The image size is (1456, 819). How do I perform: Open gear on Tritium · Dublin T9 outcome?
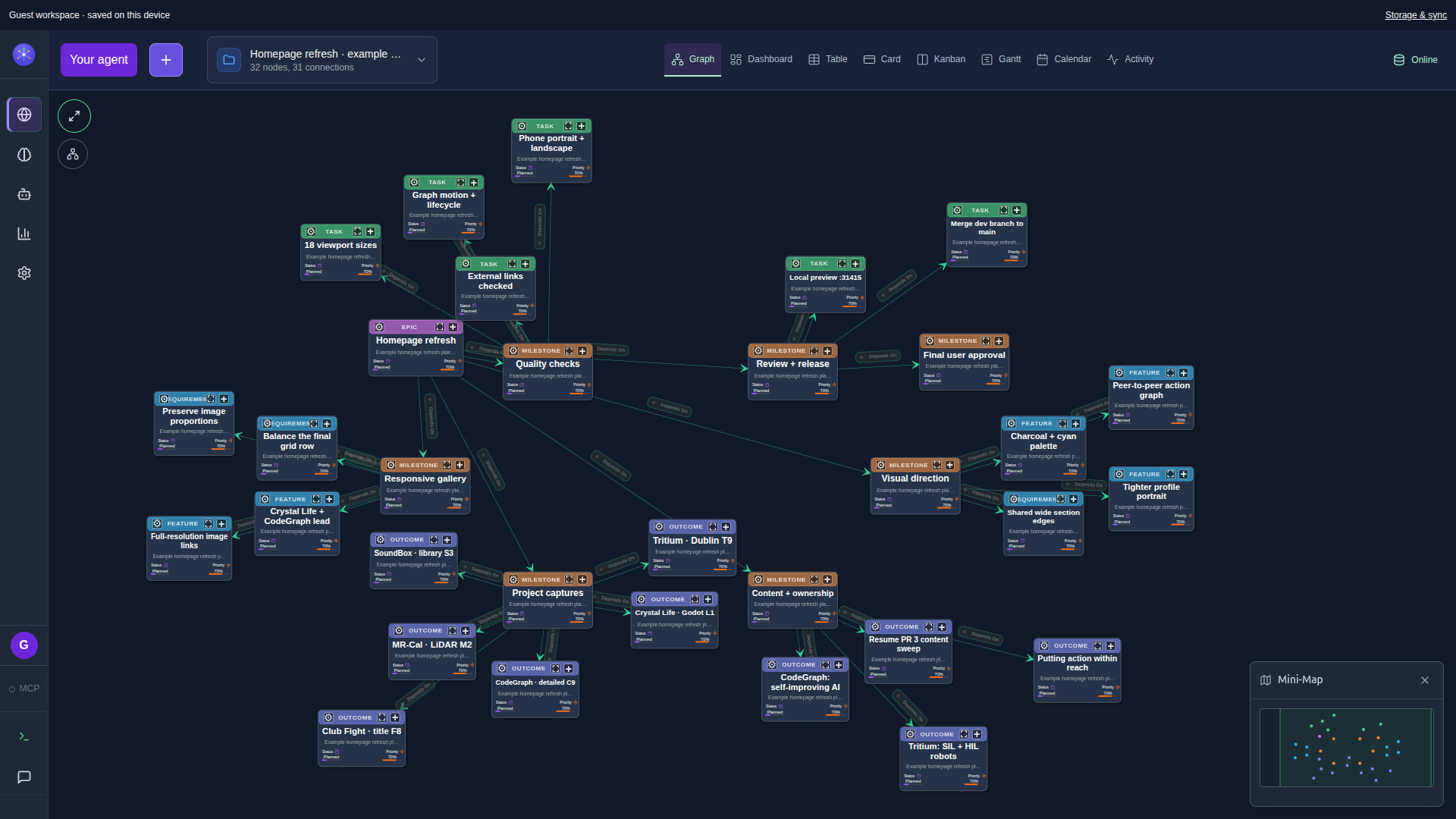pyautogui.click(x=659, y=527)
